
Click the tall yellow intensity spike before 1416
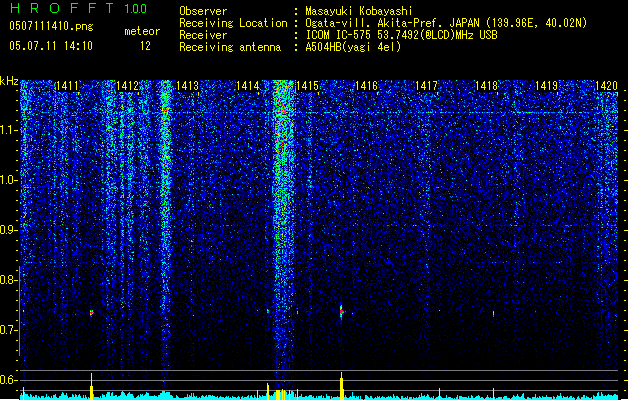click(342, 386)
